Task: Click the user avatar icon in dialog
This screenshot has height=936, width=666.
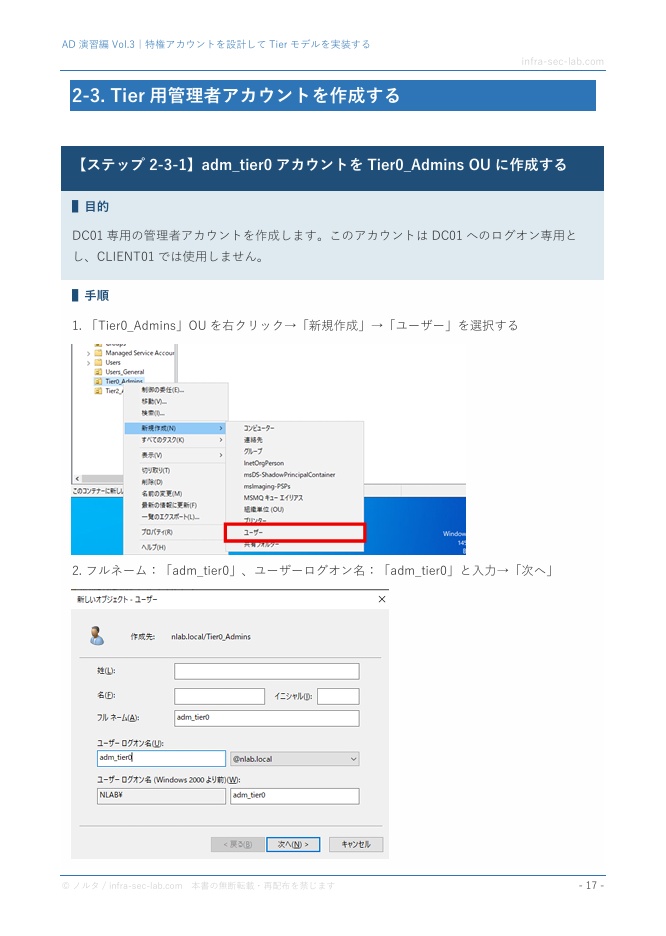Action: tap(97, 636)
